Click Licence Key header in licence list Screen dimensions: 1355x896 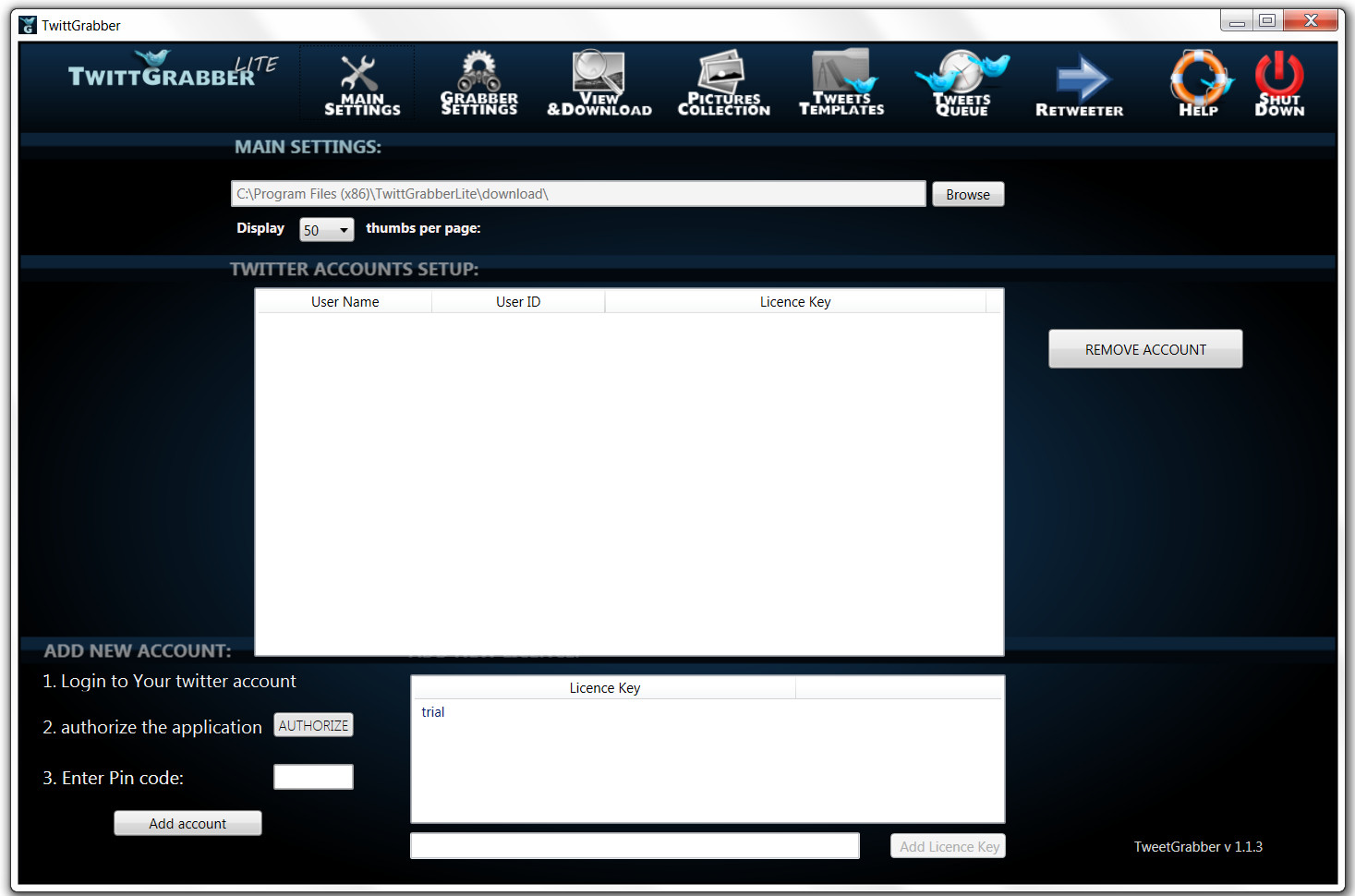click(x=604, y=688)
